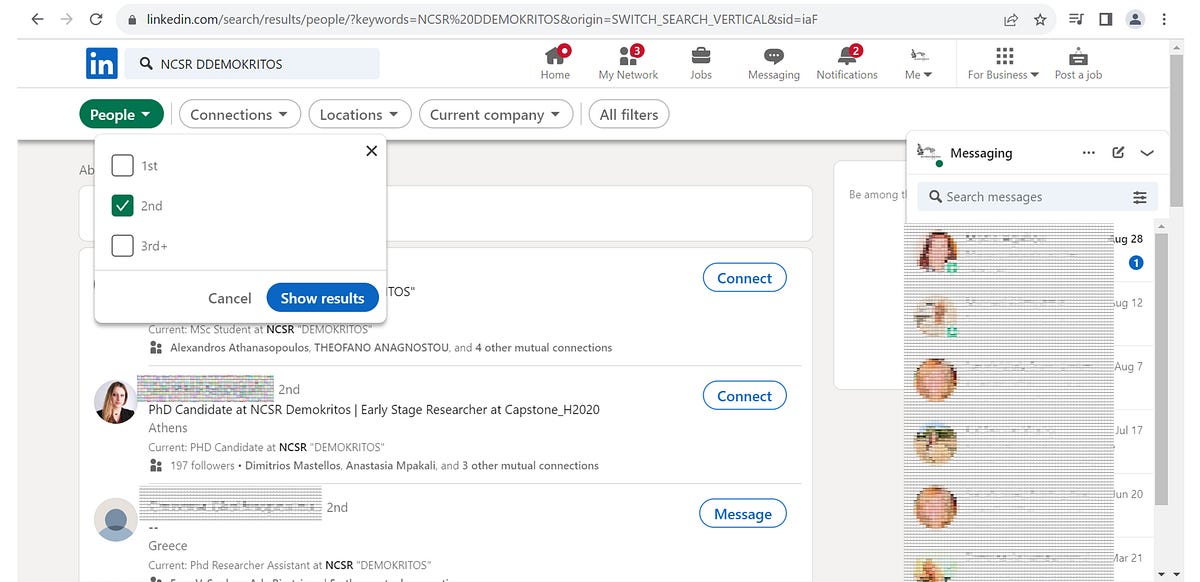Connect with the PhD Candidate at NCSR Demokritos

744,395
